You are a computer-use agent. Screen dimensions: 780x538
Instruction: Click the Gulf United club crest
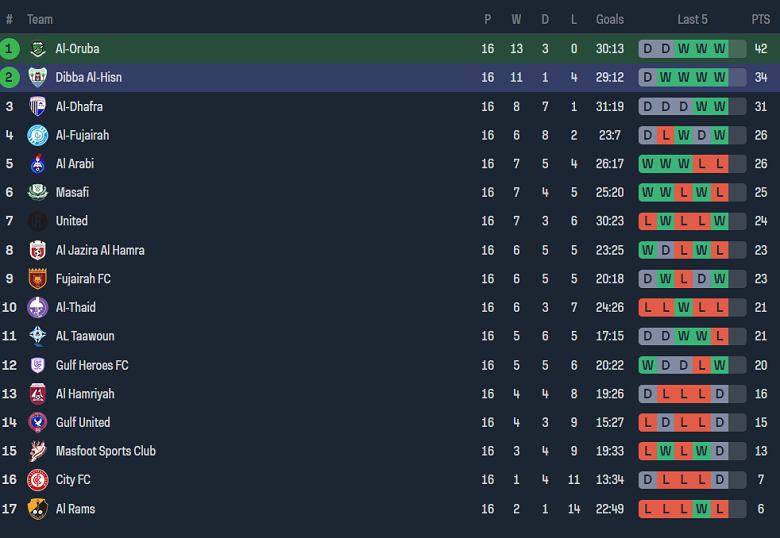tap(38, 422)
